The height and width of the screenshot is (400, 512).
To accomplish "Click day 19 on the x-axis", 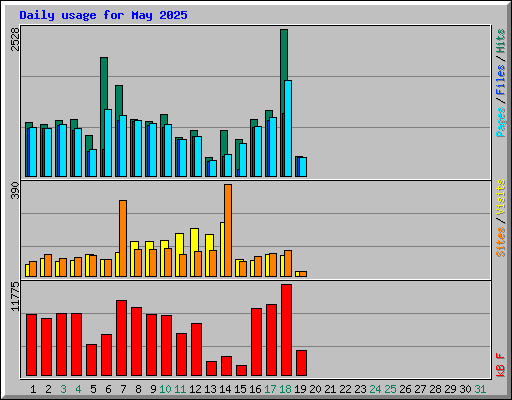I will [x=300, y=389].
